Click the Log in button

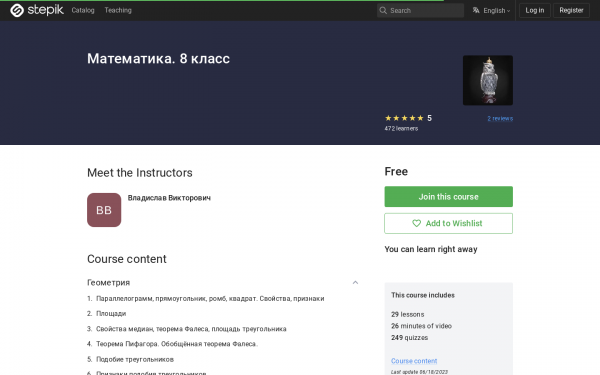pos(535,10)
